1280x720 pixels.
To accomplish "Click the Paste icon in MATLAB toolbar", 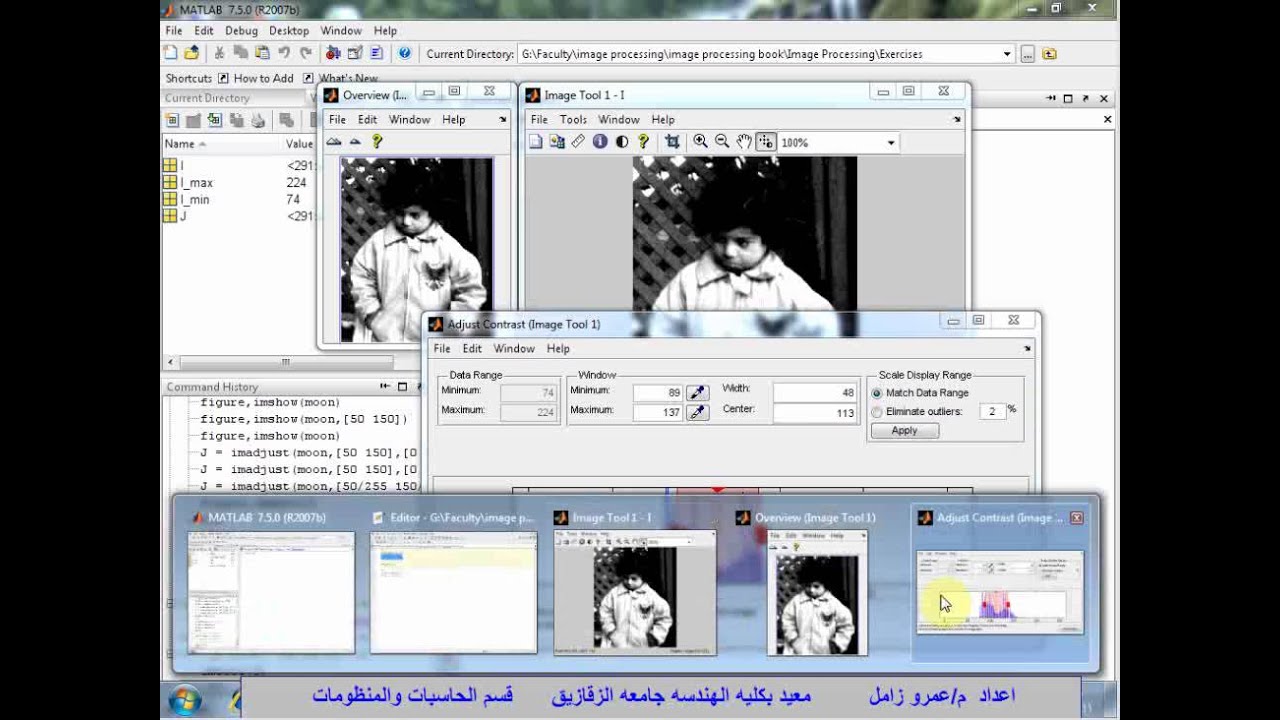I will coord(262,53).
